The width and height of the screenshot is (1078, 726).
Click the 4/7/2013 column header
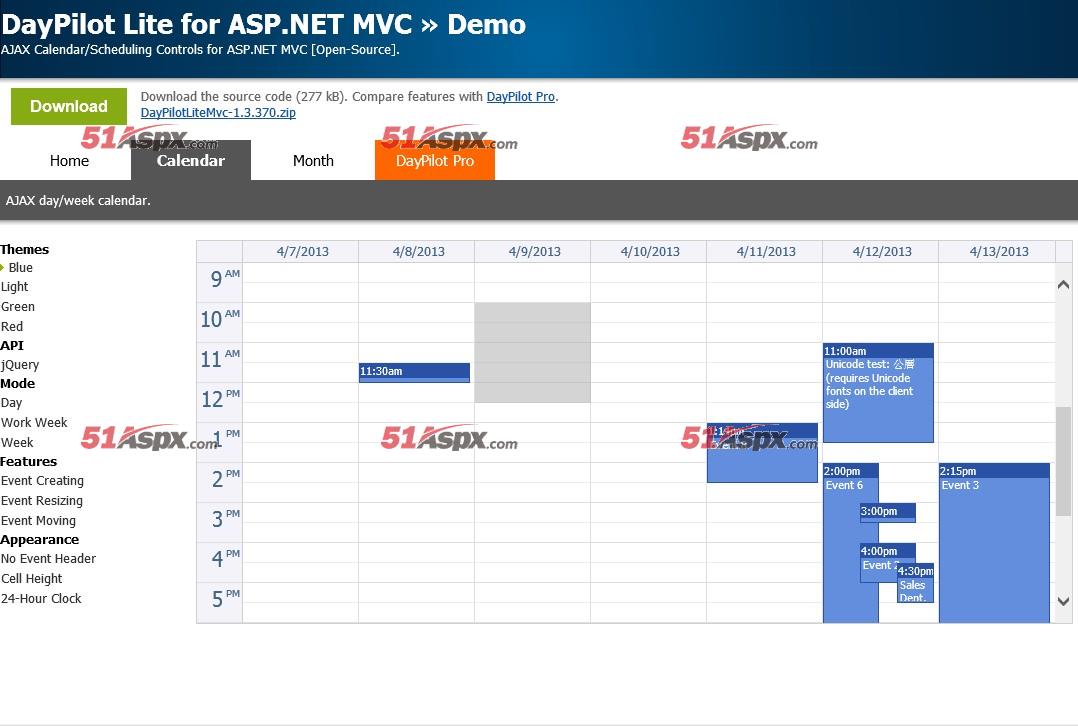click(x=302, y=252)
